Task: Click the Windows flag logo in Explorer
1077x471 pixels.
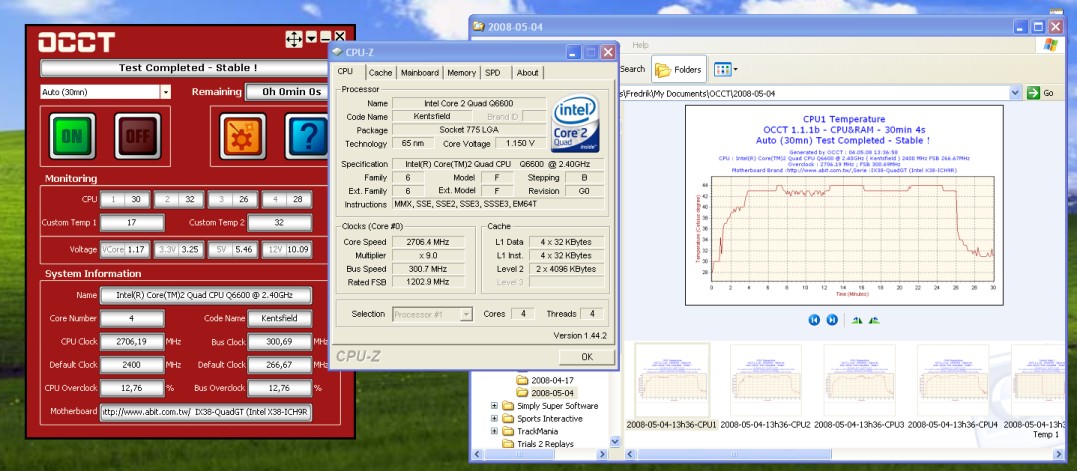Action: point(1051,45)
